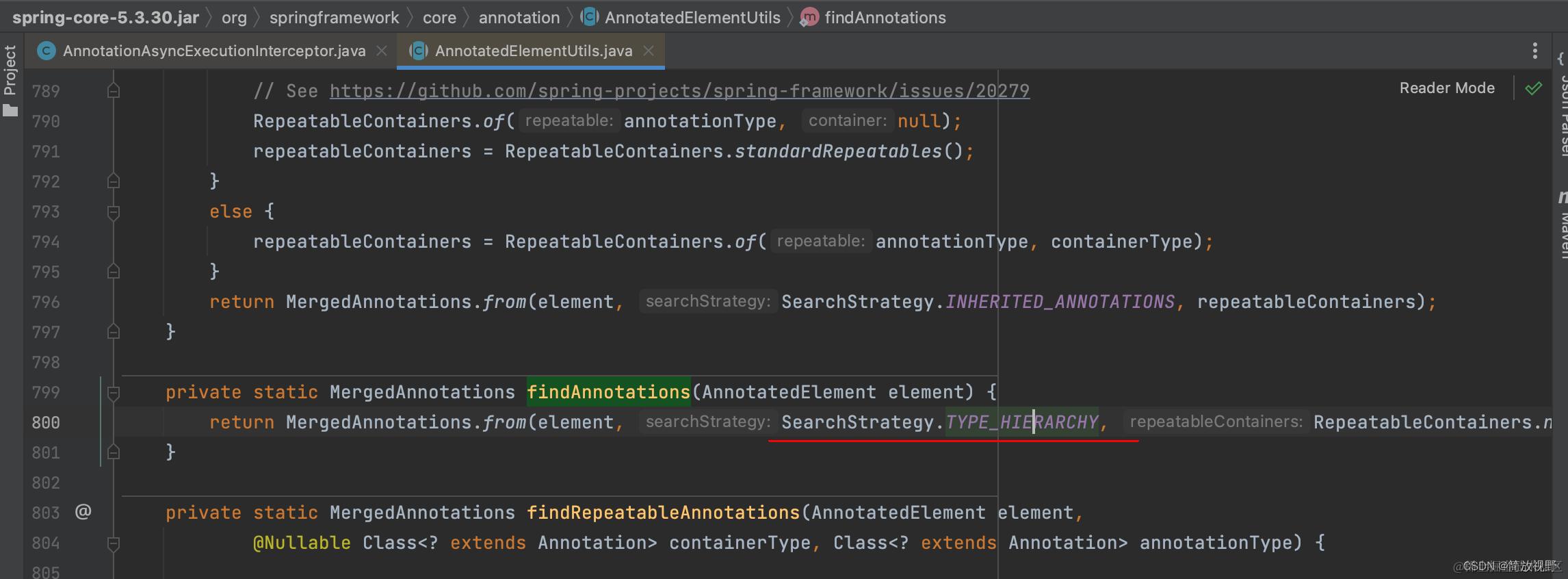
Task: Select the springframework breadcrumb segment
Action: 334,18
